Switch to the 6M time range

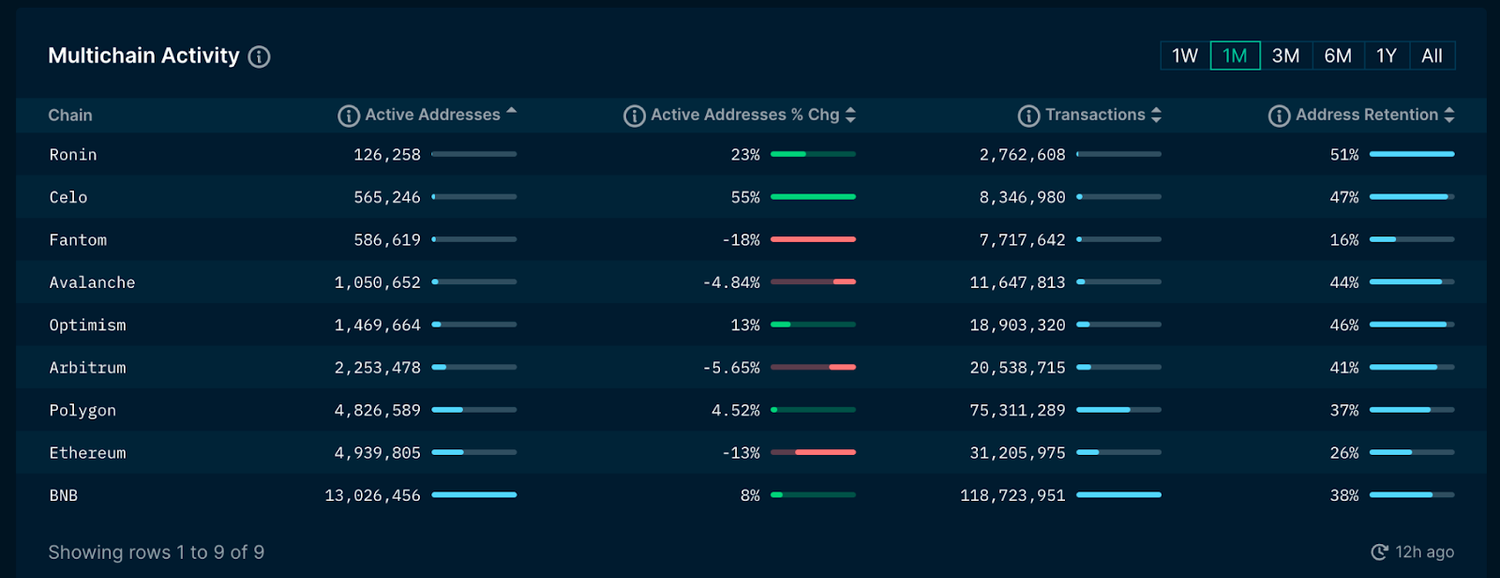tap(1337, 56)
